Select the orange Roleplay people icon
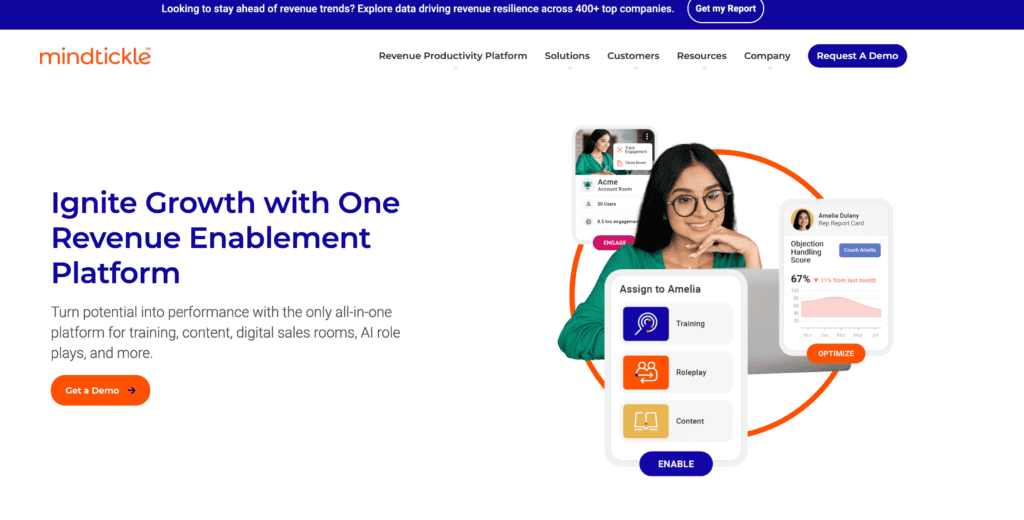The height and width of the screenshot is (520, 1024). pyautogui.click(x=645, y=372)
